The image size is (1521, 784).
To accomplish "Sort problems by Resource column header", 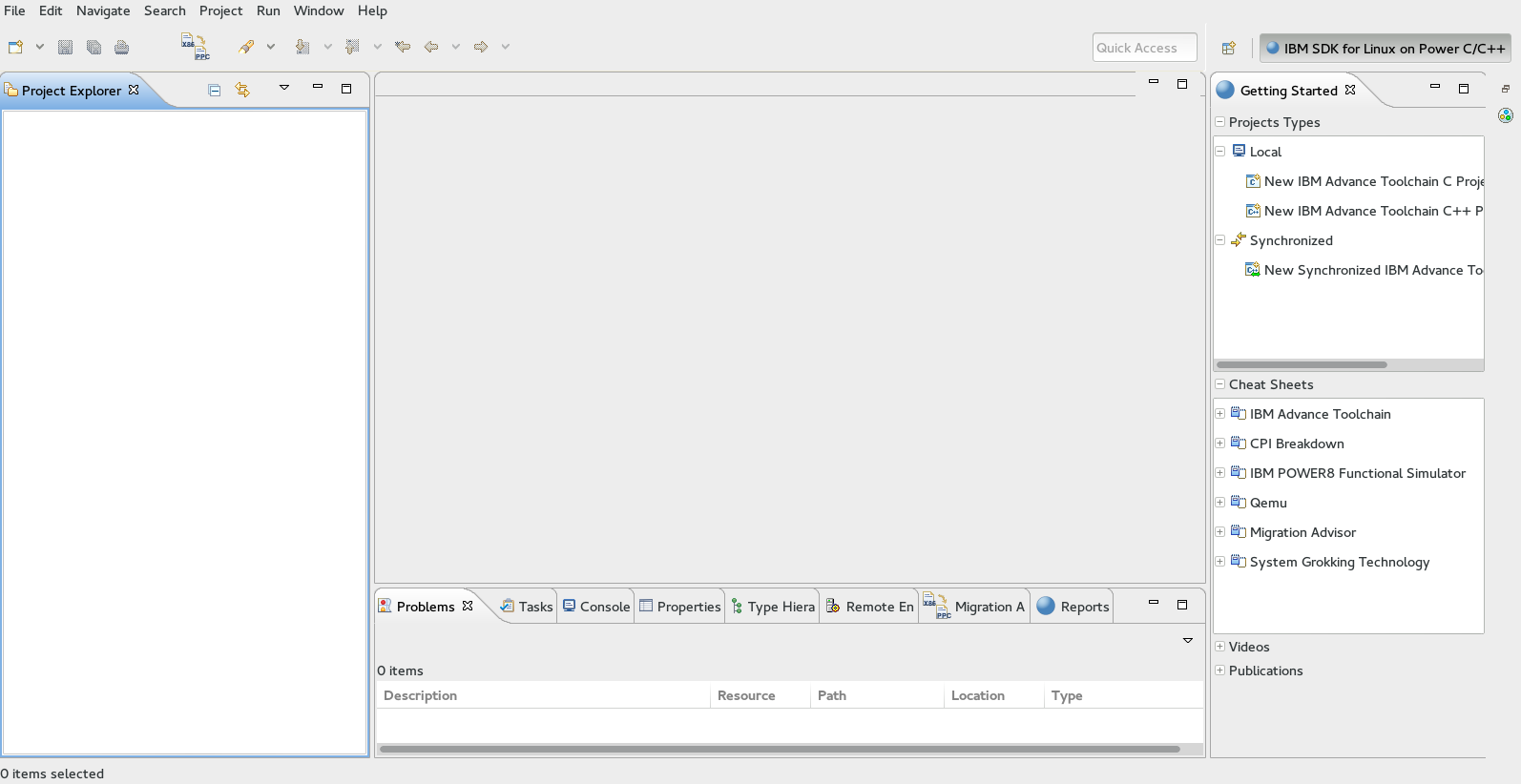I will [760, 695].
